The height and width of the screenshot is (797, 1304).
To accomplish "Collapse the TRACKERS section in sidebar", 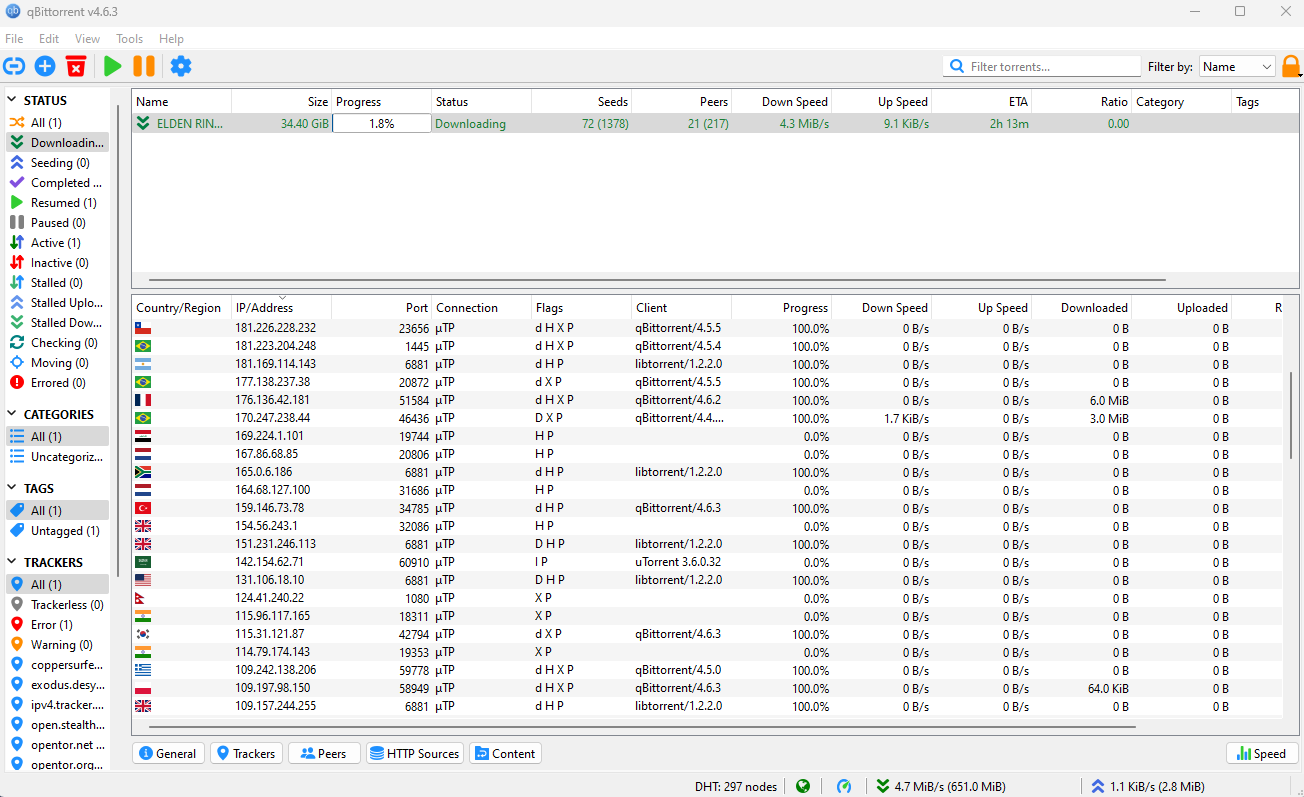I will (x=13, y=563).
